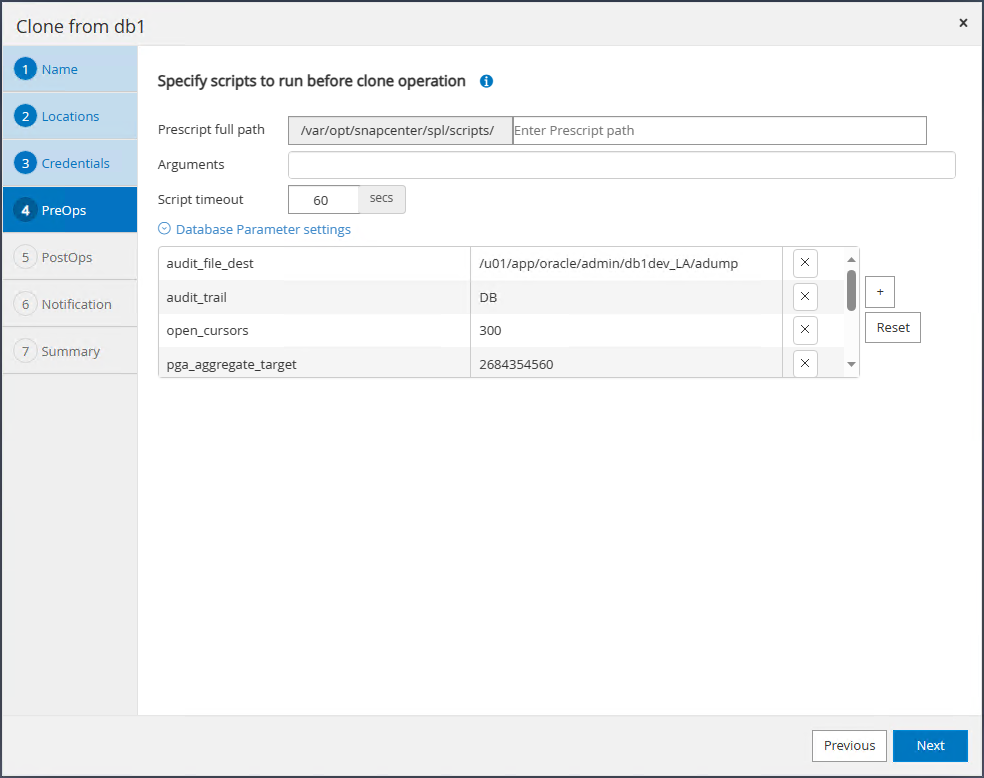The height and width of the screenshot is (778, 984).
Task: Open the Locations step
Action: (69, 116)
